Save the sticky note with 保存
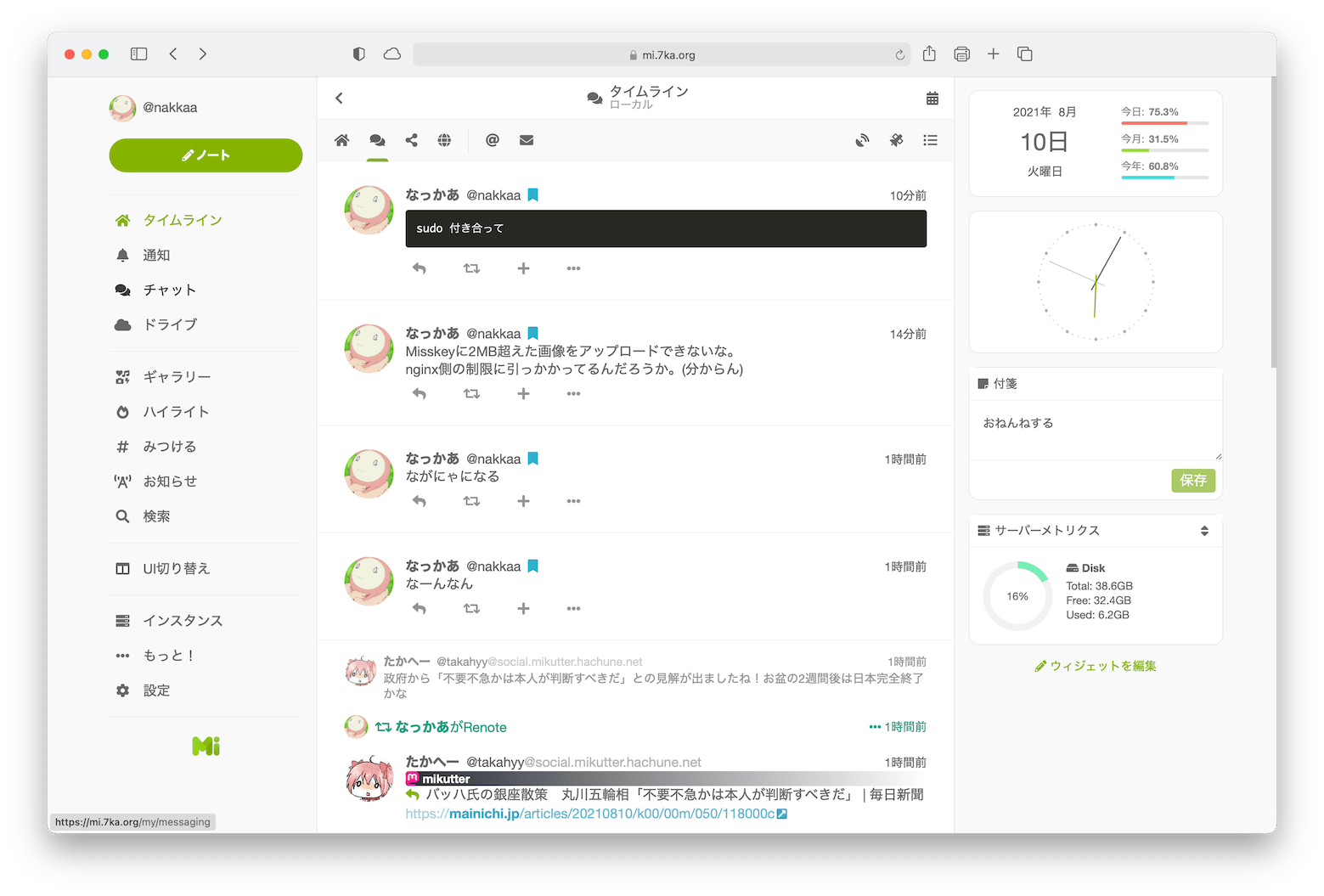This screenshot has width=1324, height=896. [x=1192, y=481]
